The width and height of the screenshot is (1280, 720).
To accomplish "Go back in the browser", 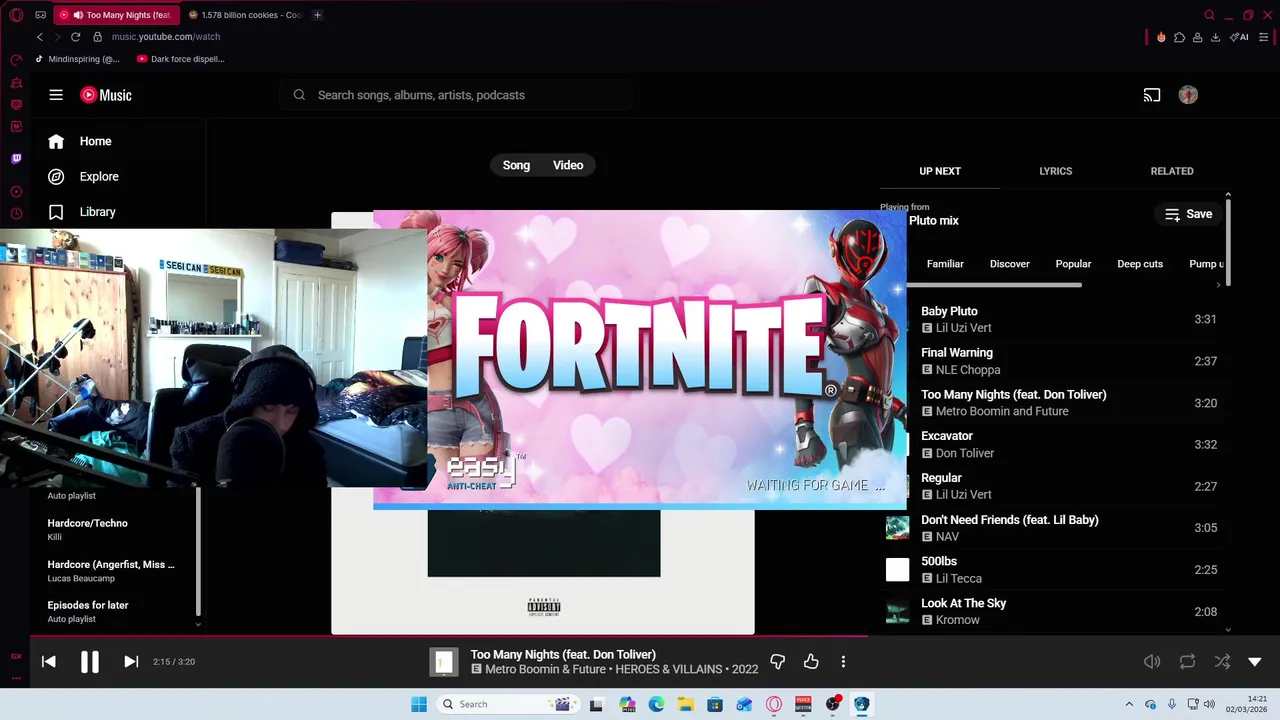I will tap(40, 37).
